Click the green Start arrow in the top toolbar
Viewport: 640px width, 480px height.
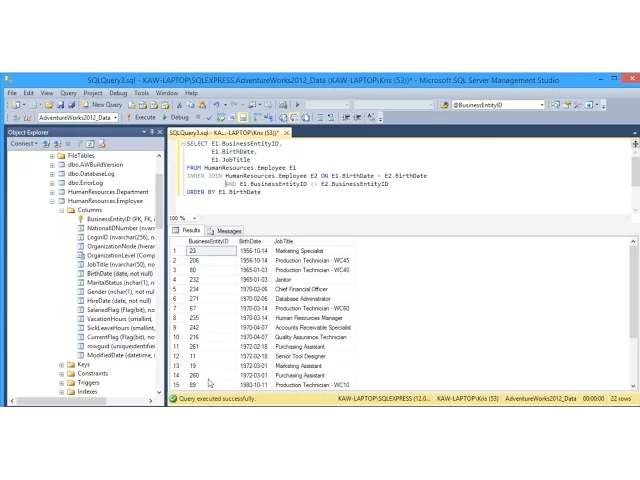[298, 105]
